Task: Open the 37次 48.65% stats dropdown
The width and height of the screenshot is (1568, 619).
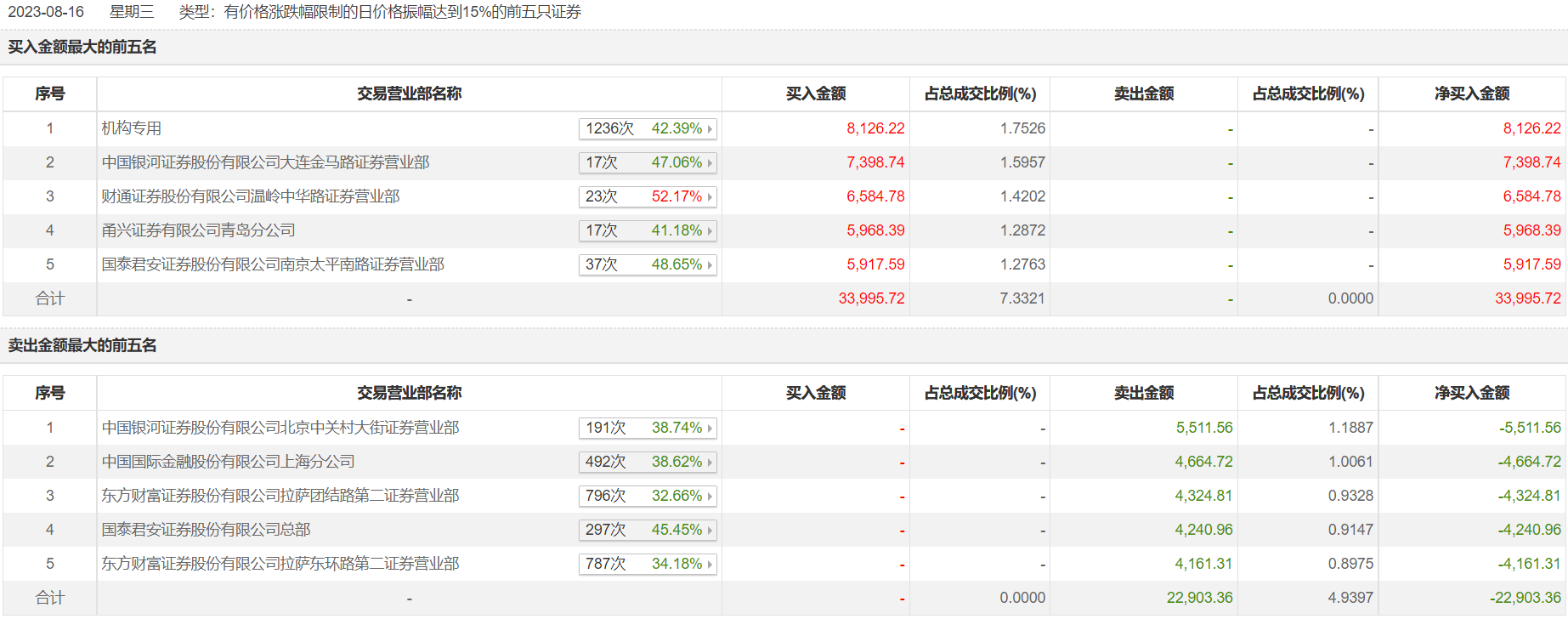Action: click(648, 264)
